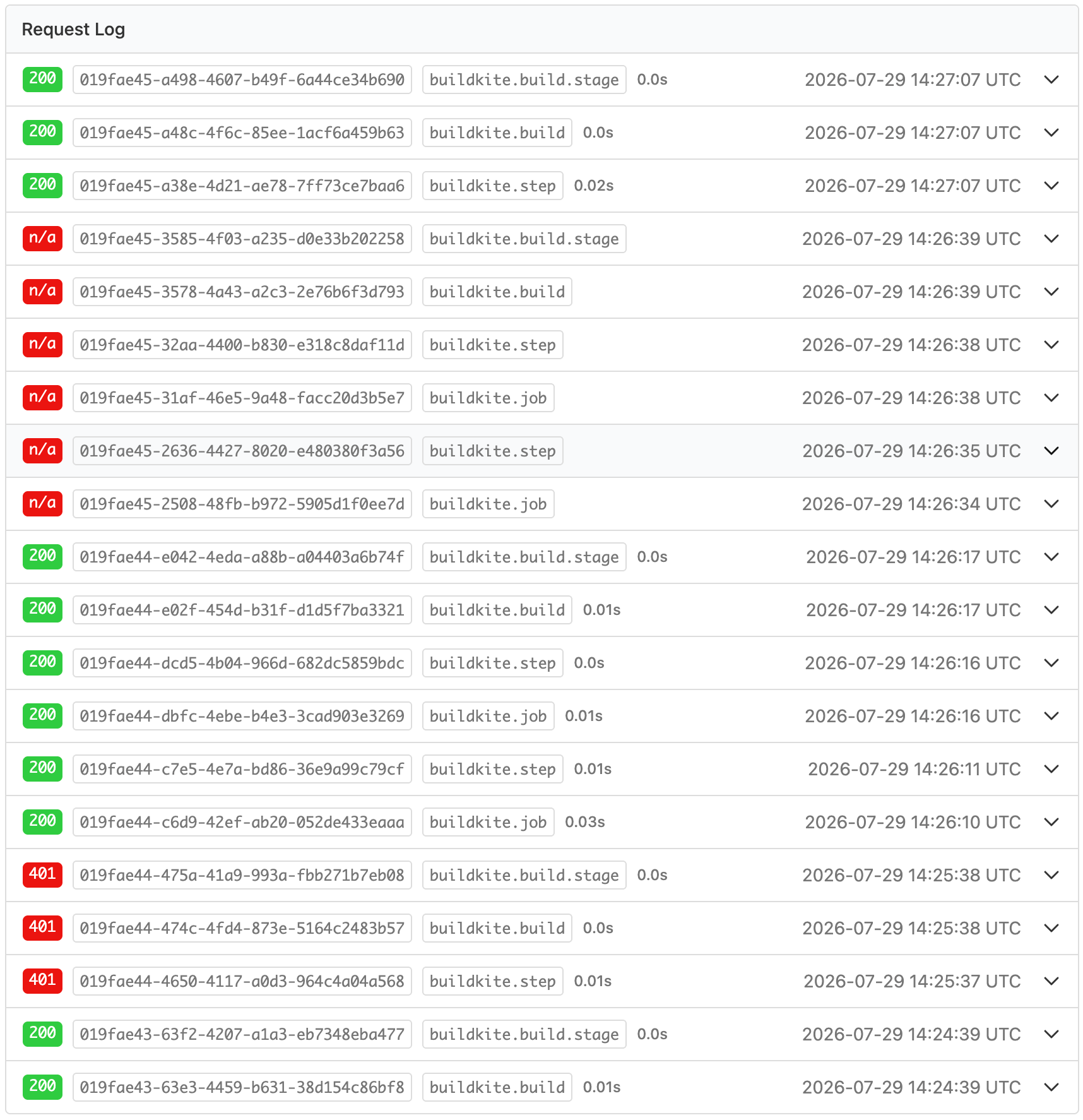
Task: Click timestamp 2026-07-29 14:26:34 UTC
Action: coord(911,504)
